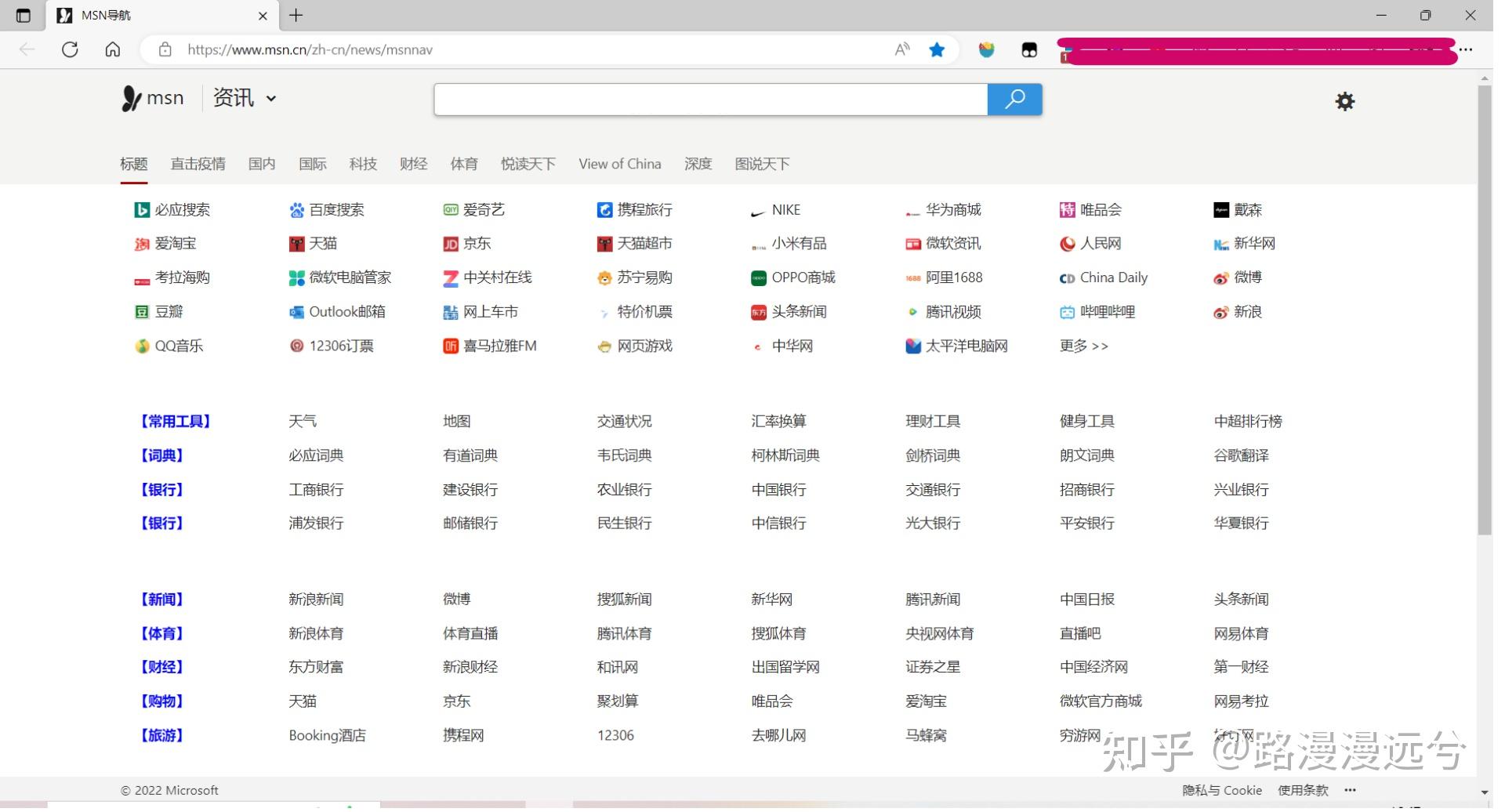Open Douban (豆瓣) icon
This screenshot has height=812, width=1505.
click(142, 314)
